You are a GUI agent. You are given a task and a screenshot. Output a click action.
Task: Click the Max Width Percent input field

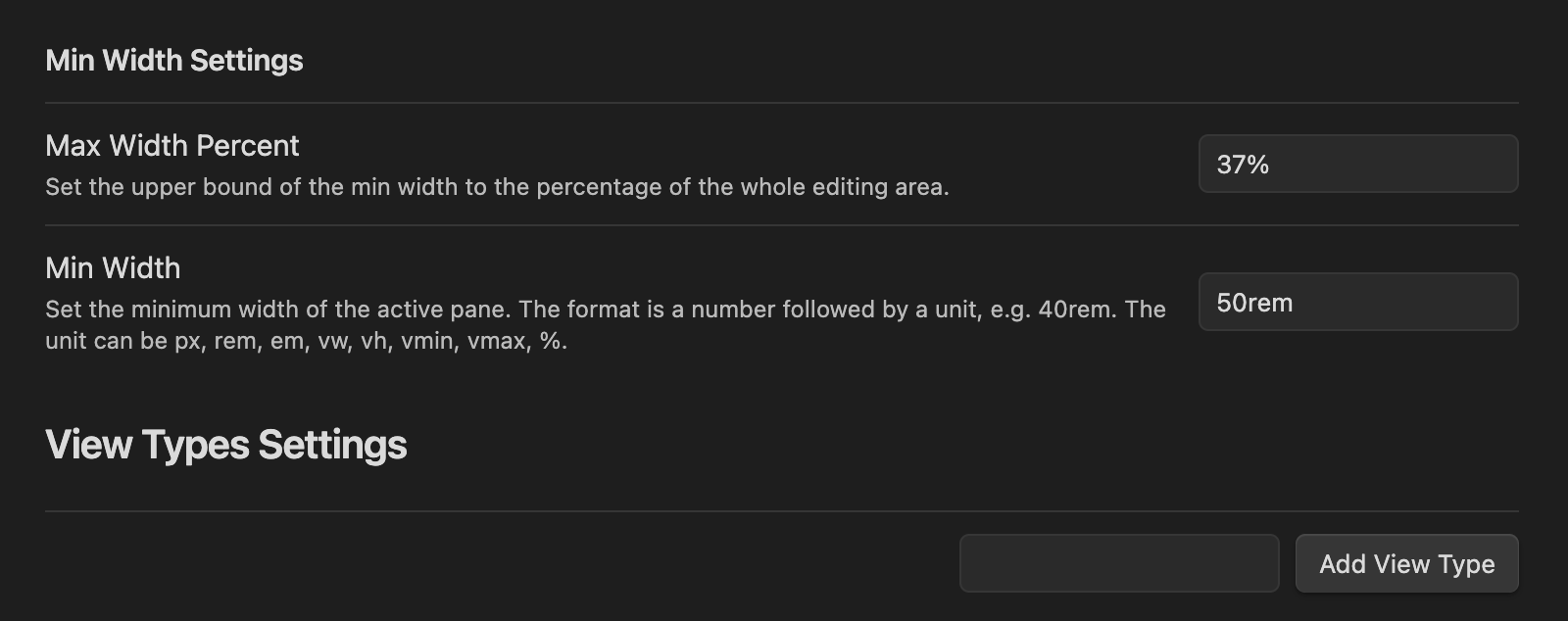(x=1357, y=164)
